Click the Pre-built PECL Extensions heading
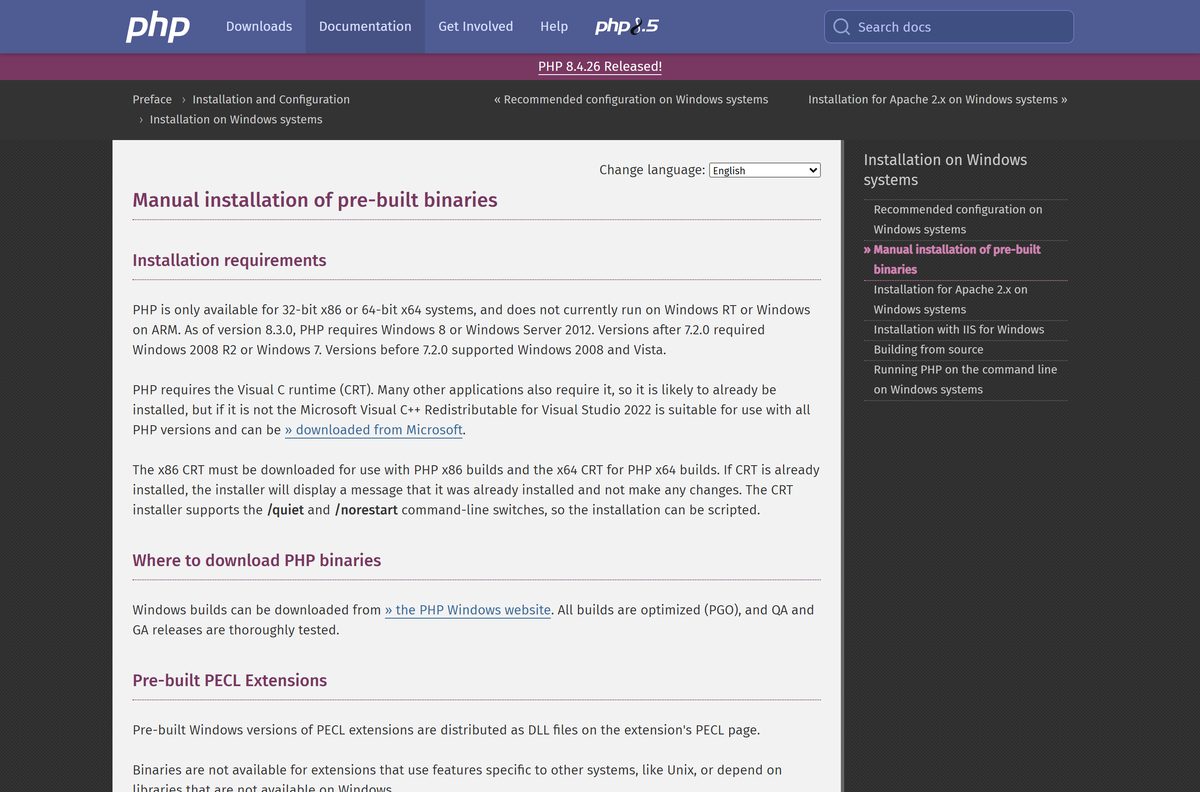This screenshot has height=792, width=1200. [x=230, y=680]
